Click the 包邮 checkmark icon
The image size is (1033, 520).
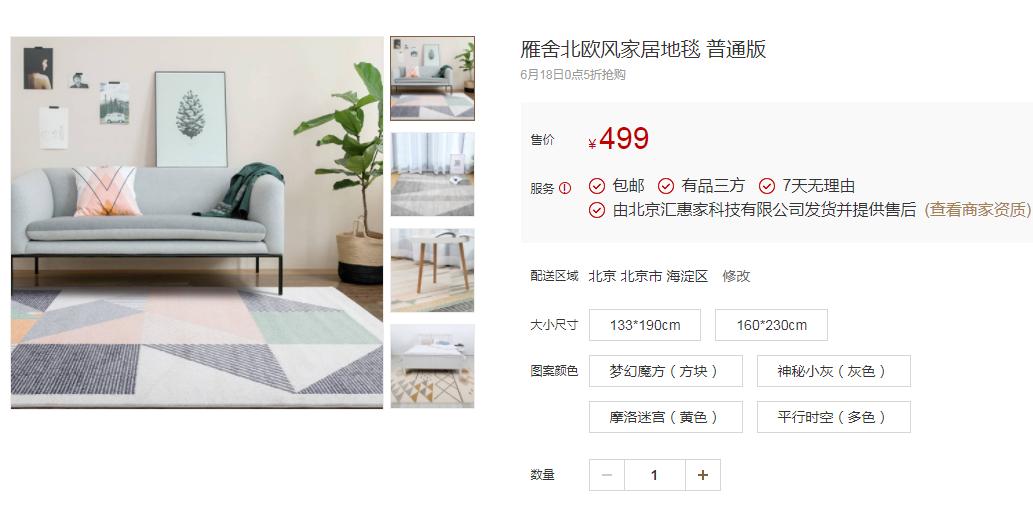[596, 186]
